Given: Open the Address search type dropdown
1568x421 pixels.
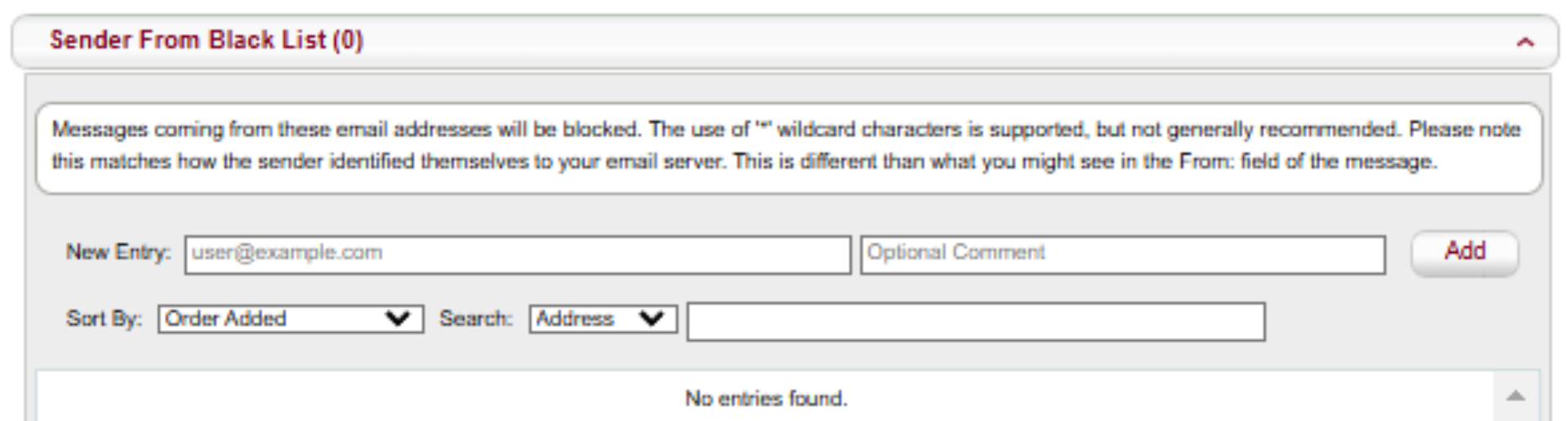Looking at the screenshot, I should coord(603,319).
